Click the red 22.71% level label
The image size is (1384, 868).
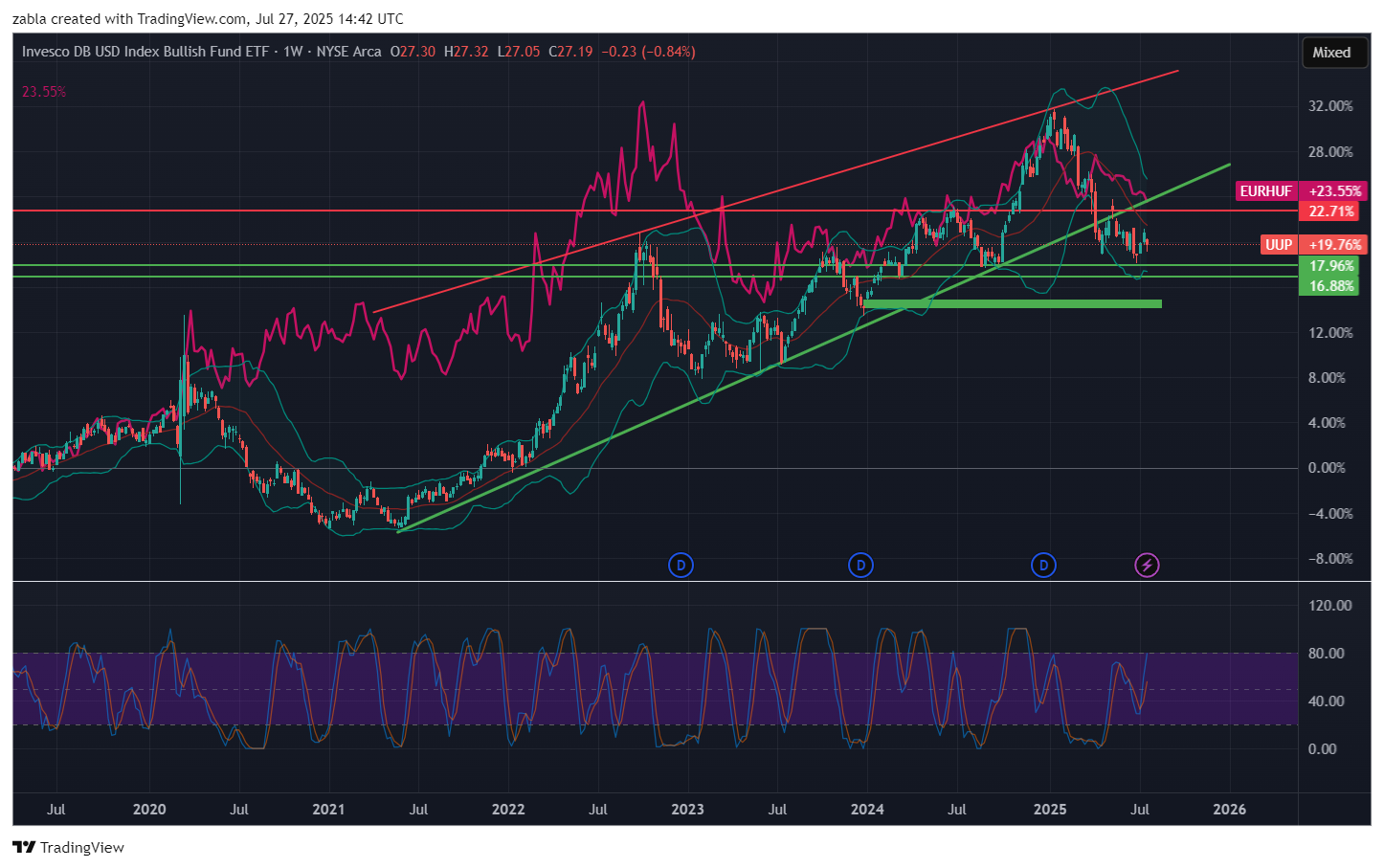[1330, 211]
